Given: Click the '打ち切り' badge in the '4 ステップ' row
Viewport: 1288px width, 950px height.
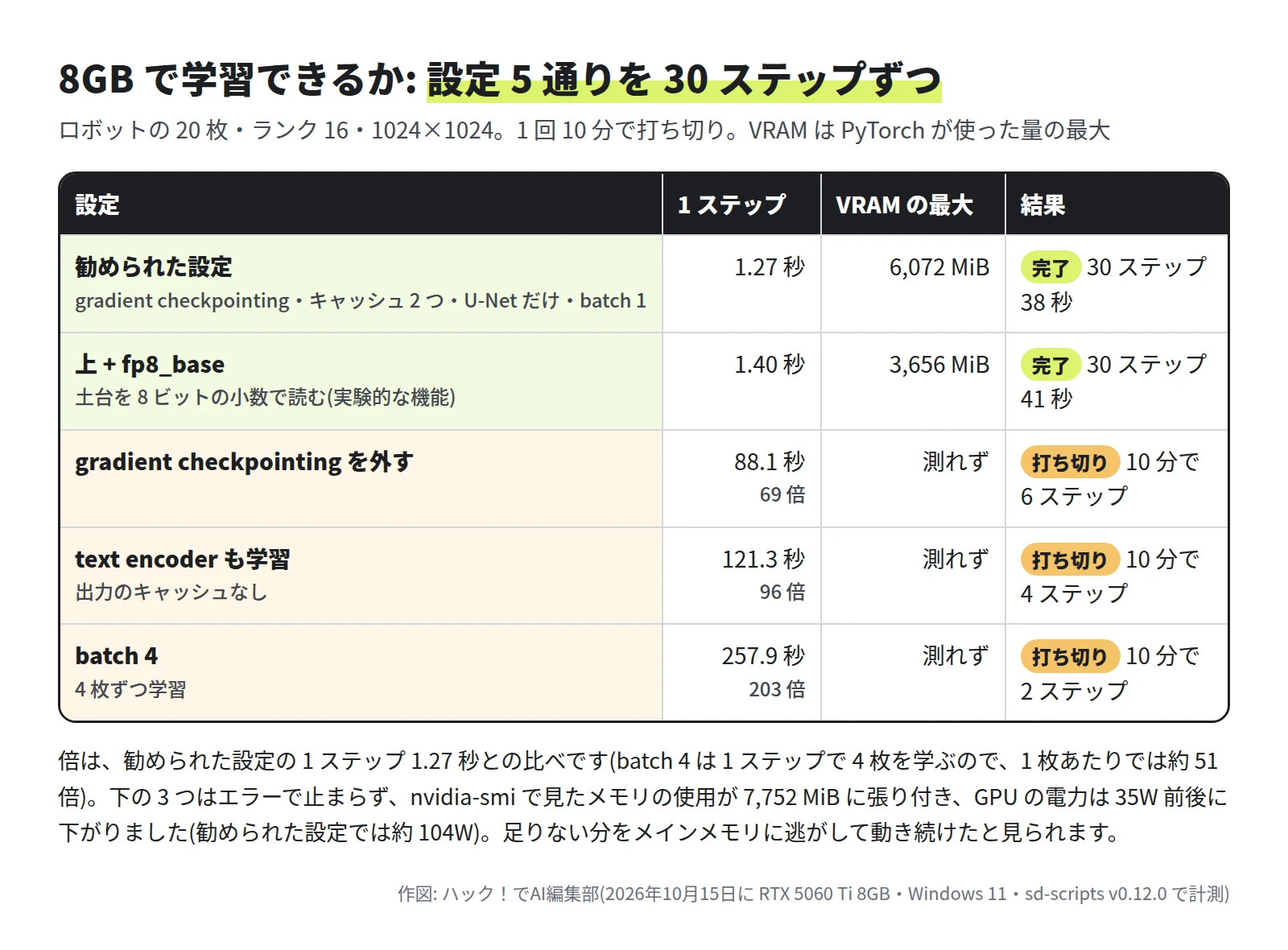Looking at the screenshot, I should pyautogui.click(x=1070, y=560).
